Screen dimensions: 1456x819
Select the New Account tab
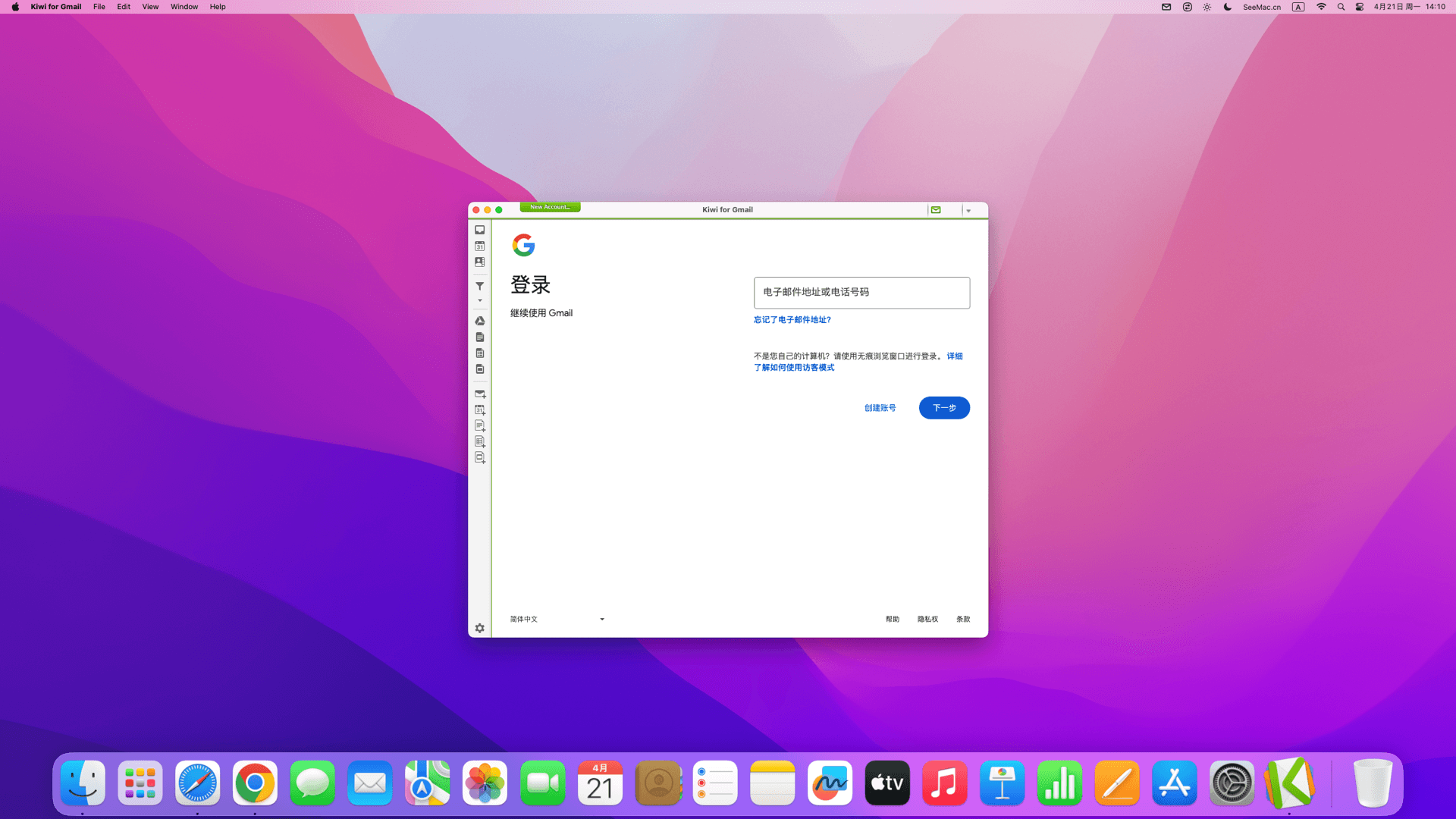point(550,207)
